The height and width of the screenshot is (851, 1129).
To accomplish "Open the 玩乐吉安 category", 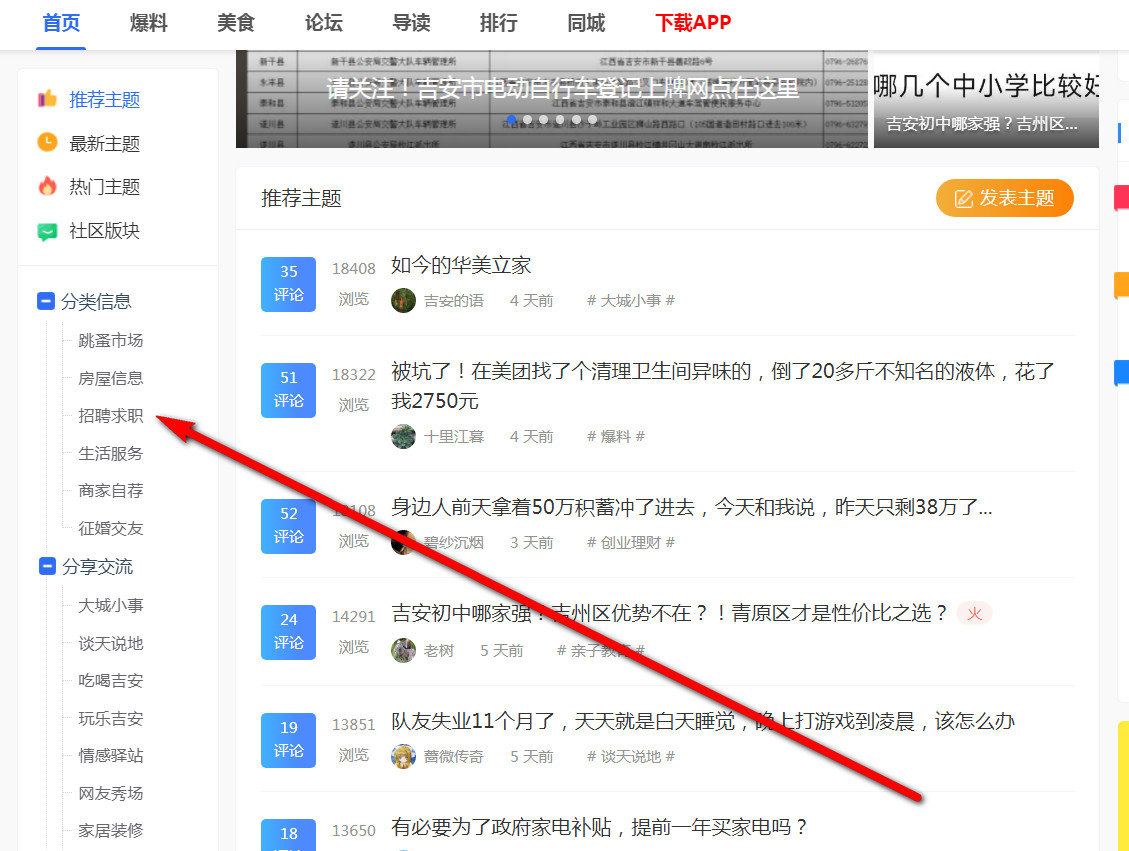I will pos(111,719).
